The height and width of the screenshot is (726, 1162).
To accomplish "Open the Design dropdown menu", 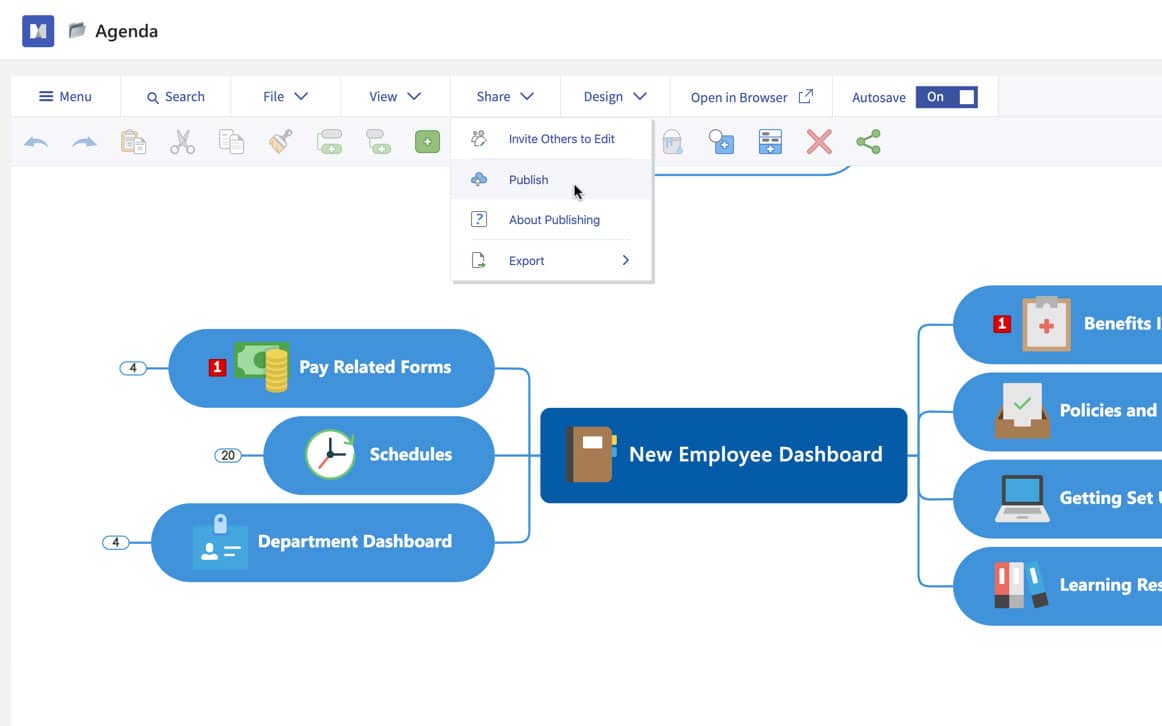I will (615, 97).
